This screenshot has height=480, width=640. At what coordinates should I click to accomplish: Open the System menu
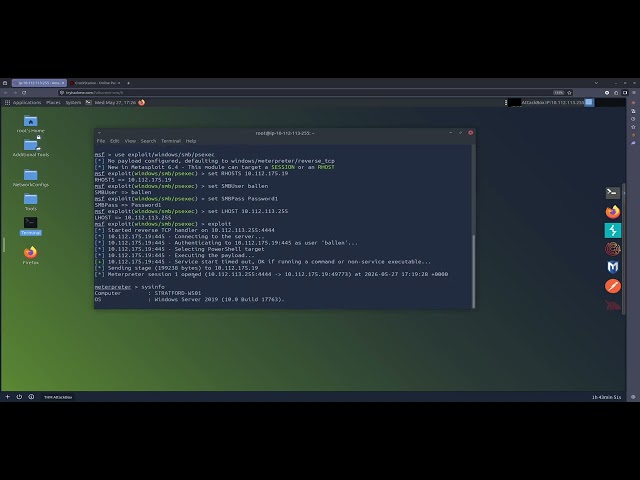[x=73, y=102]
